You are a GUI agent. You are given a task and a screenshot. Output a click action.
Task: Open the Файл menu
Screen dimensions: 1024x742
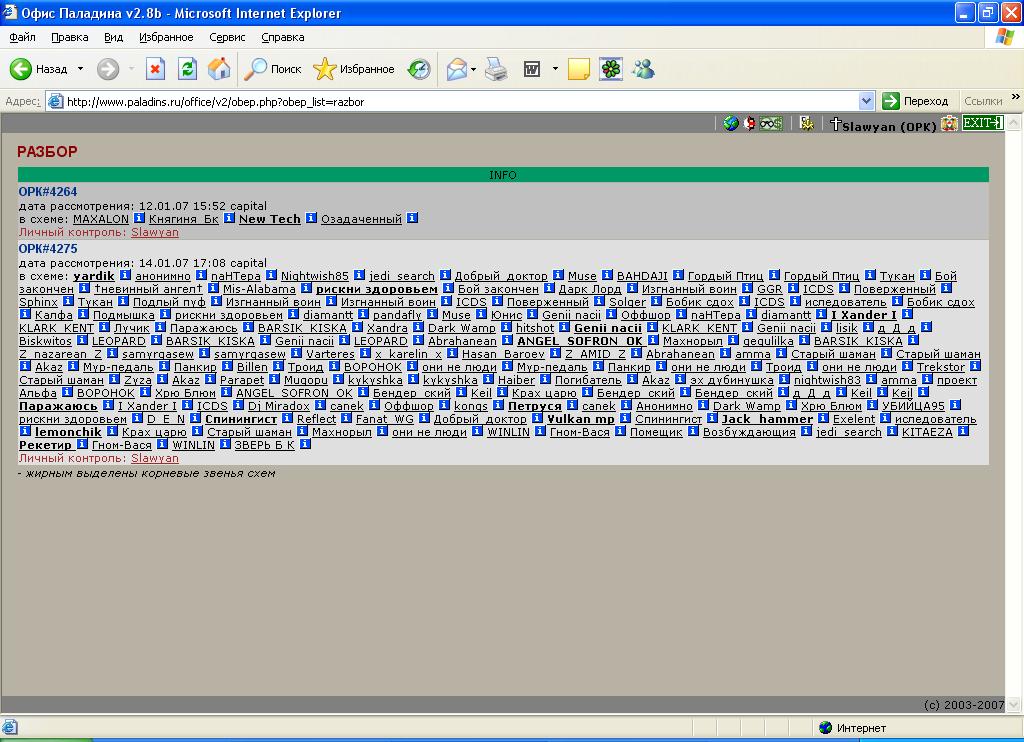click(22, 37)
